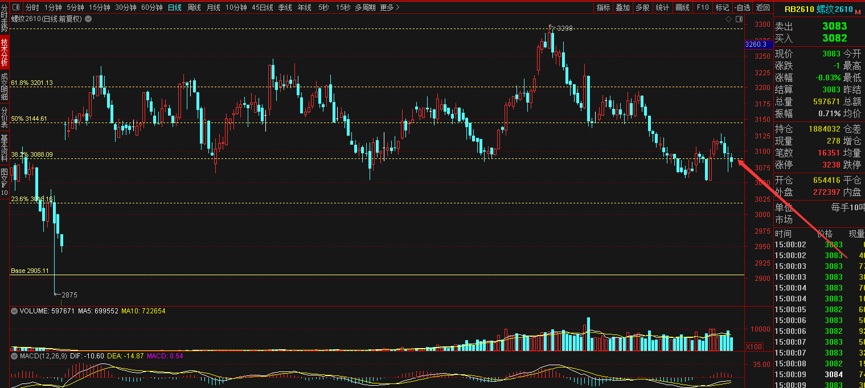Switch to 季线 quarterly chart
Viewport: 865px width, 388px height.
285,8
